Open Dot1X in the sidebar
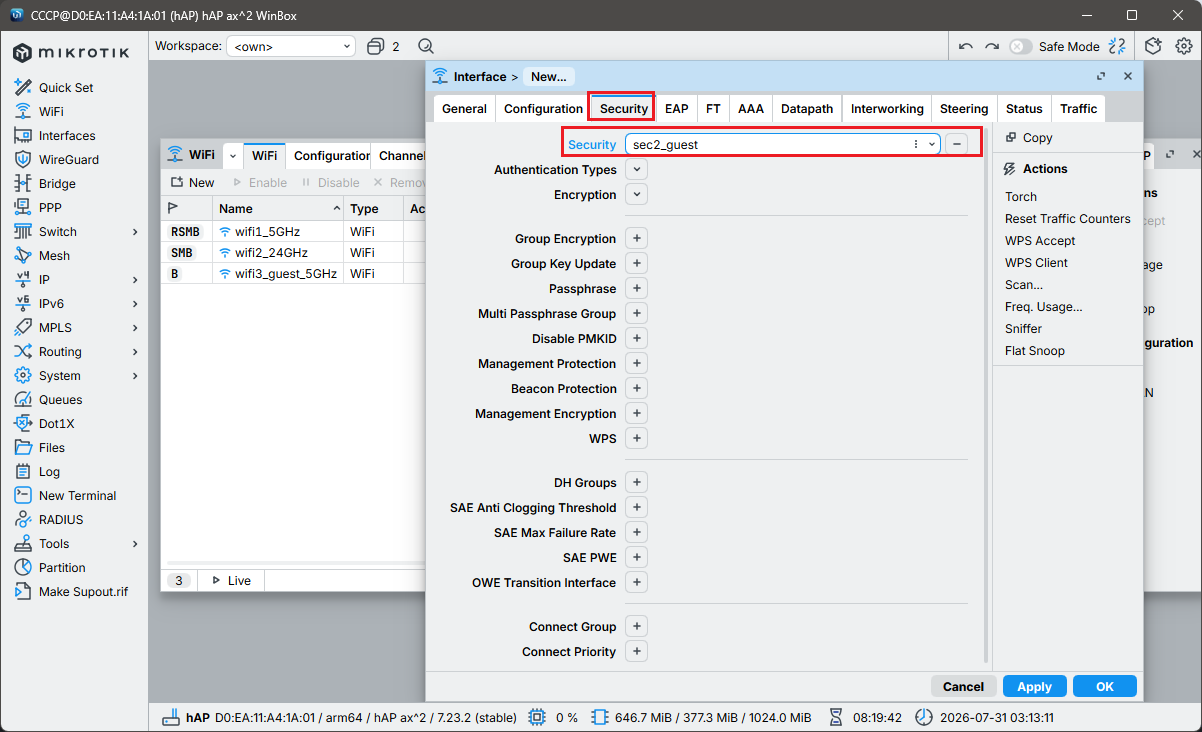The image size is (1202, 732). tap(56, 424)
